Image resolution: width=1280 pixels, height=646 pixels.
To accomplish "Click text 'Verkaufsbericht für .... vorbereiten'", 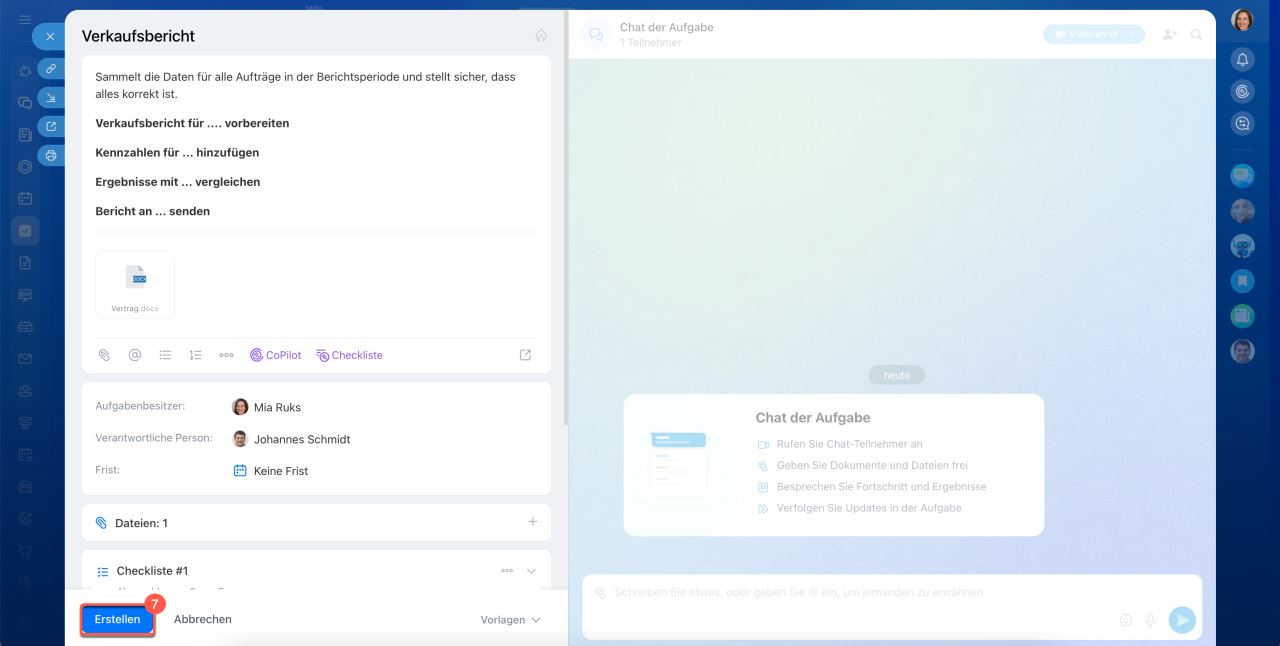I will (x=192, y=123).
